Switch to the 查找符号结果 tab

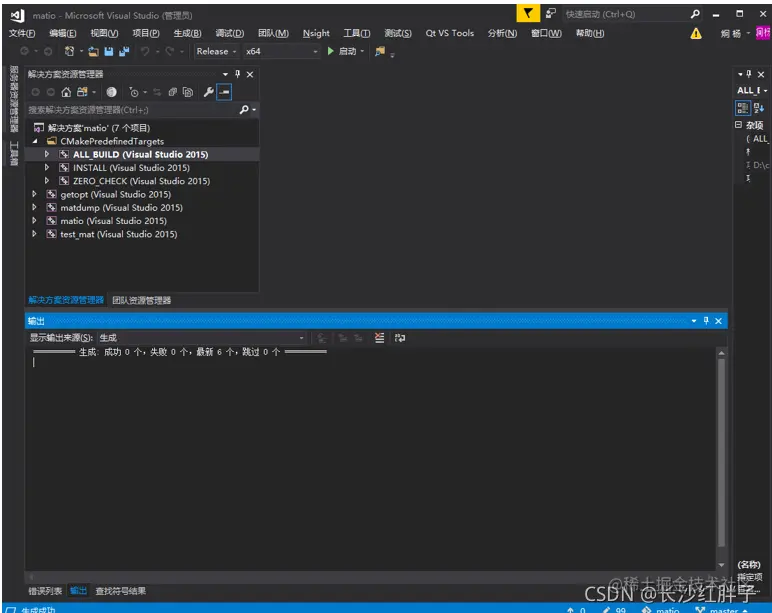point(121,591)
